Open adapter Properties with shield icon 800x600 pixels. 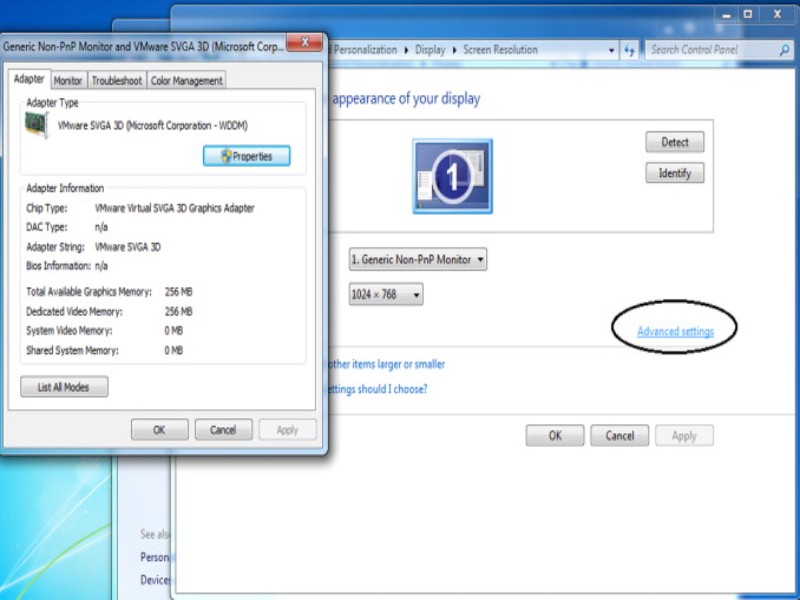246,156
